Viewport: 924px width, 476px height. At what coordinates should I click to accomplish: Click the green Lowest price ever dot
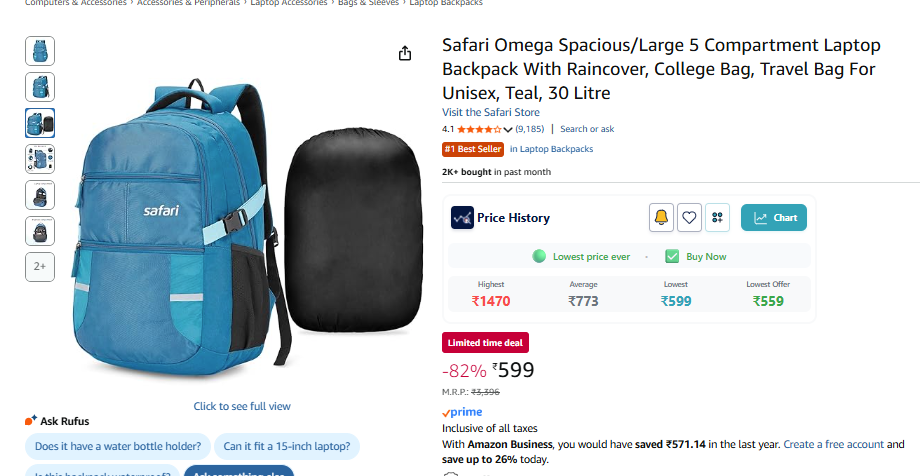coord(540,256)
